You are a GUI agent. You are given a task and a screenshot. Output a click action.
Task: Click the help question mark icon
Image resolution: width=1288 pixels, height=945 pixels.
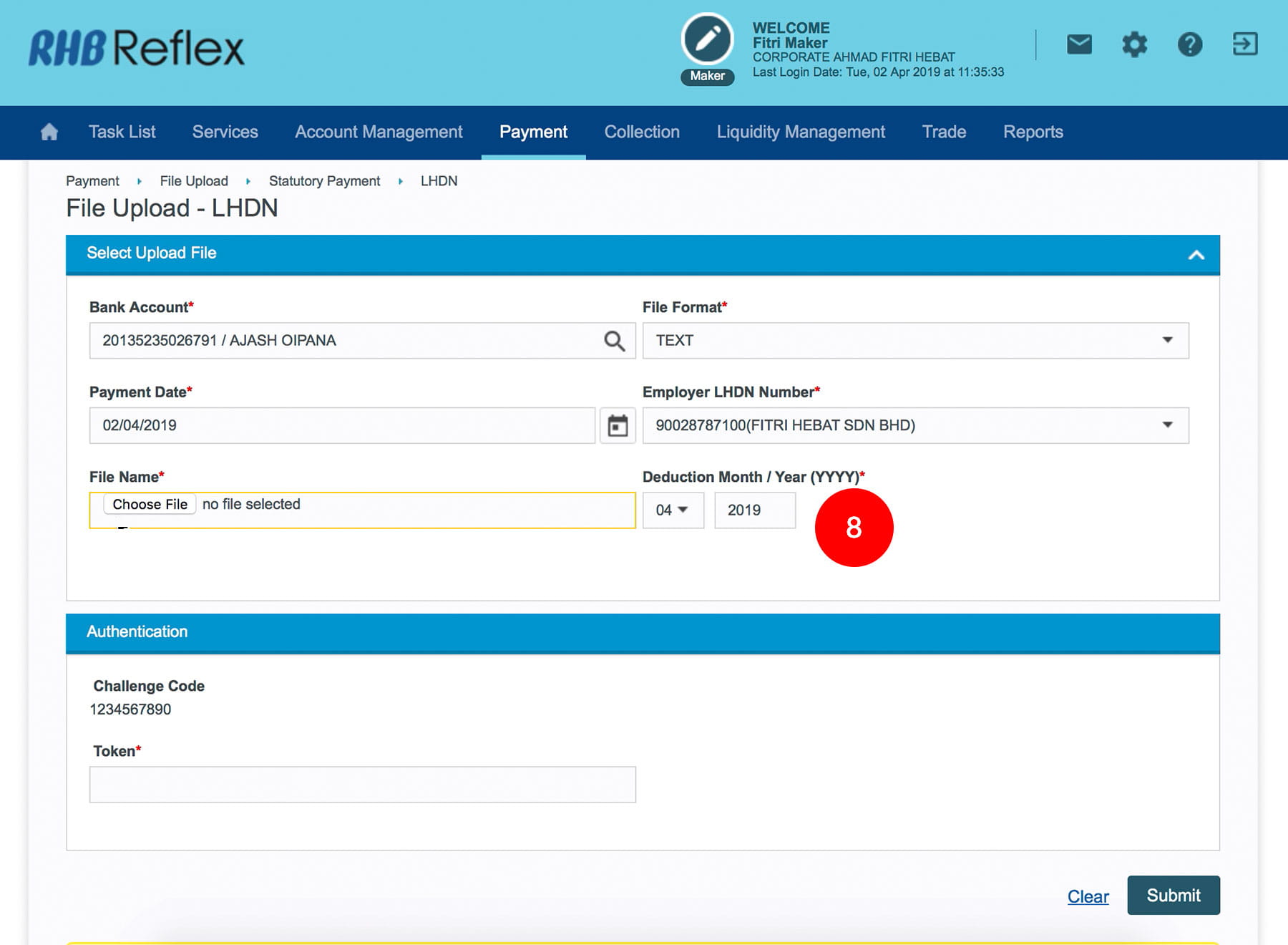coord(1189,44)
